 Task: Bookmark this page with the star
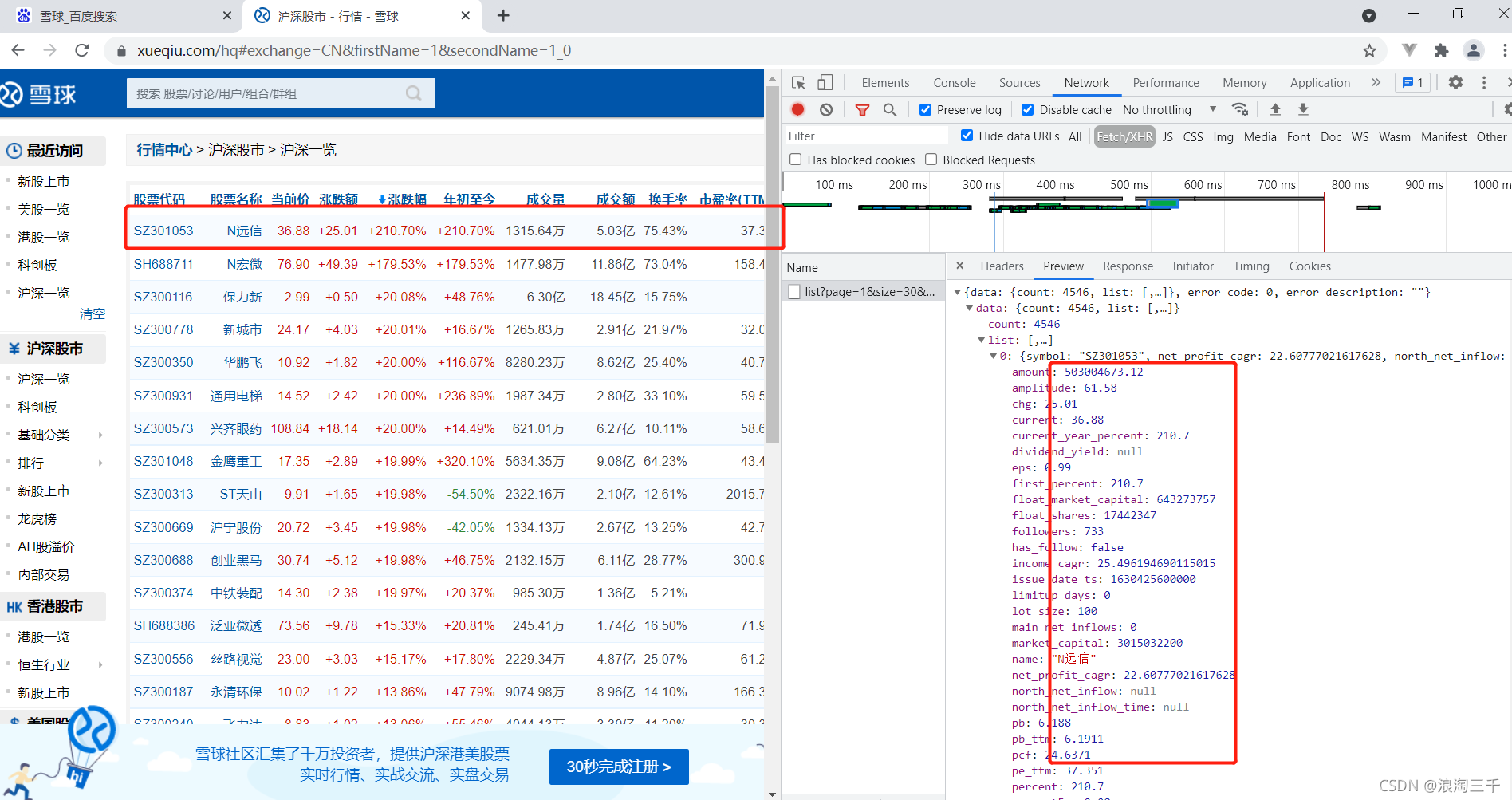[1369, 50]
